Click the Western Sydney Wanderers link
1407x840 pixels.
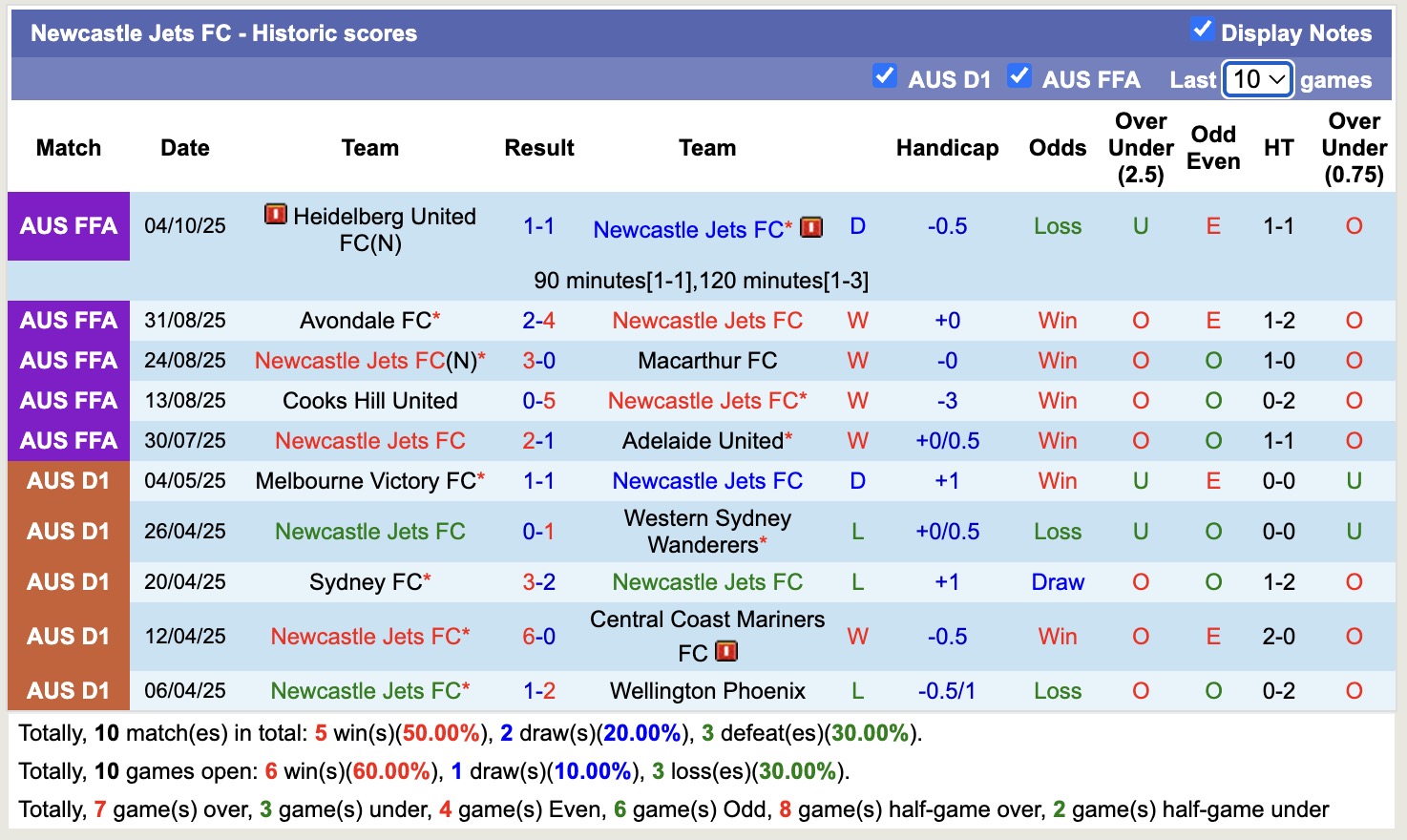706,531
